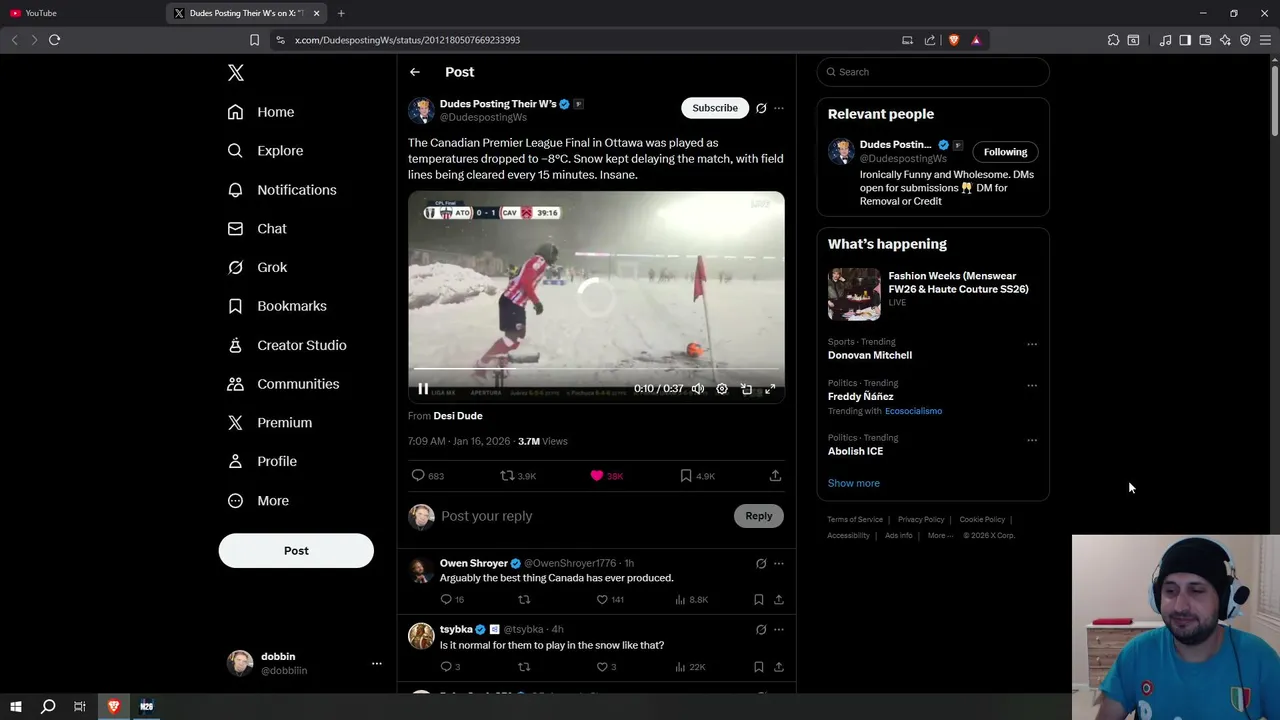Open Profile page

(261, 462)
